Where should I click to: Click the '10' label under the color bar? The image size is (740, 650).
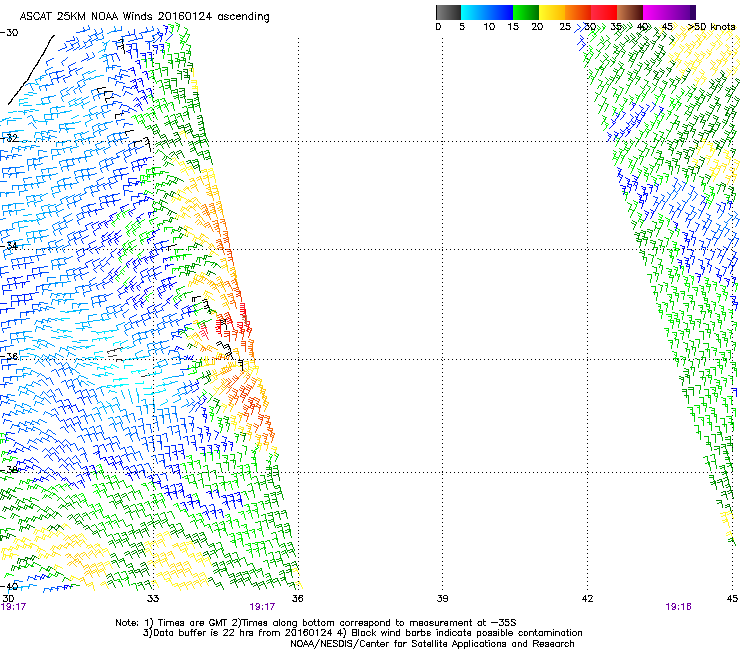(x=489, y=27)
